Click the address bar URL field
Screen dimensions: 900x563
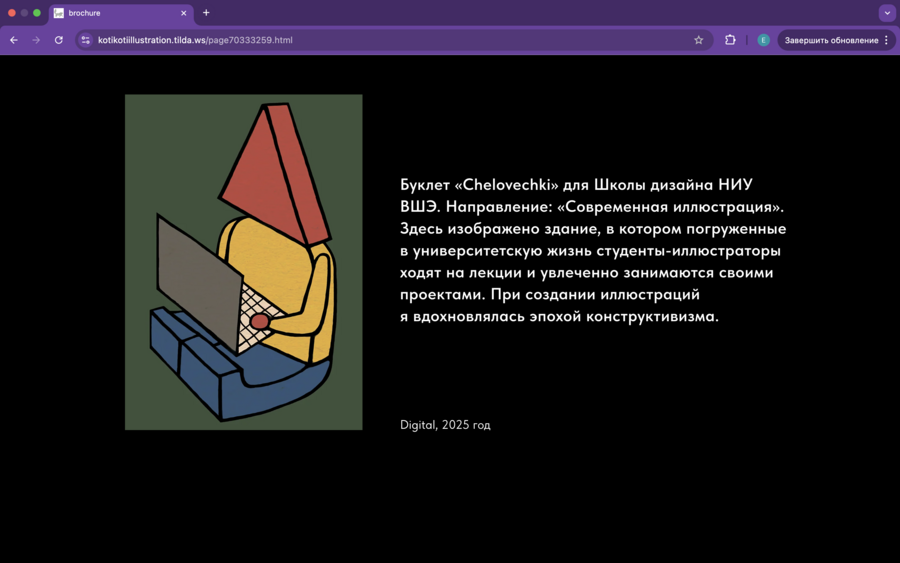pyautogui.click(x=393, y=40)
